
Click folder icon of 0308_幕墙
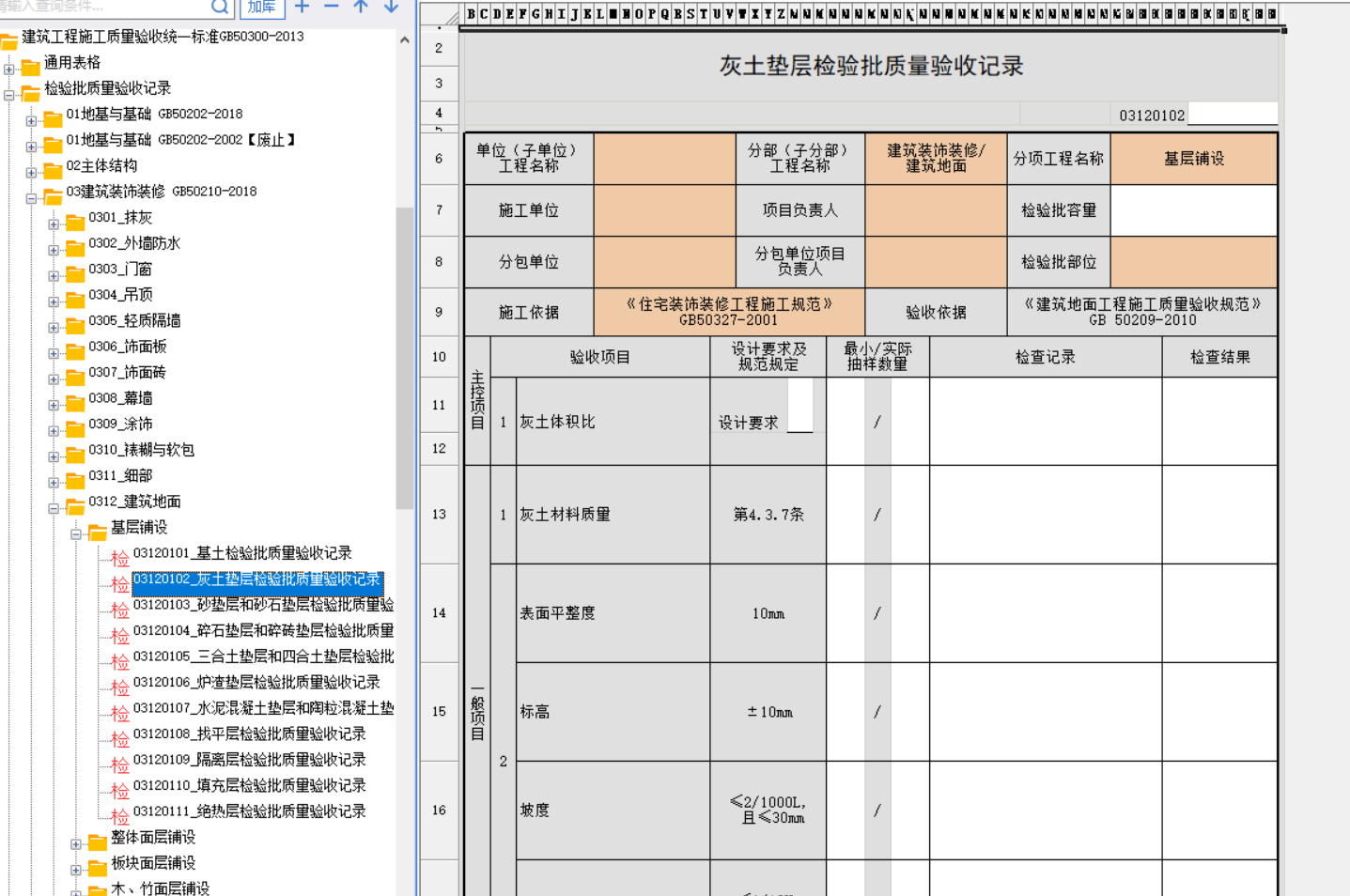[75, 402]
